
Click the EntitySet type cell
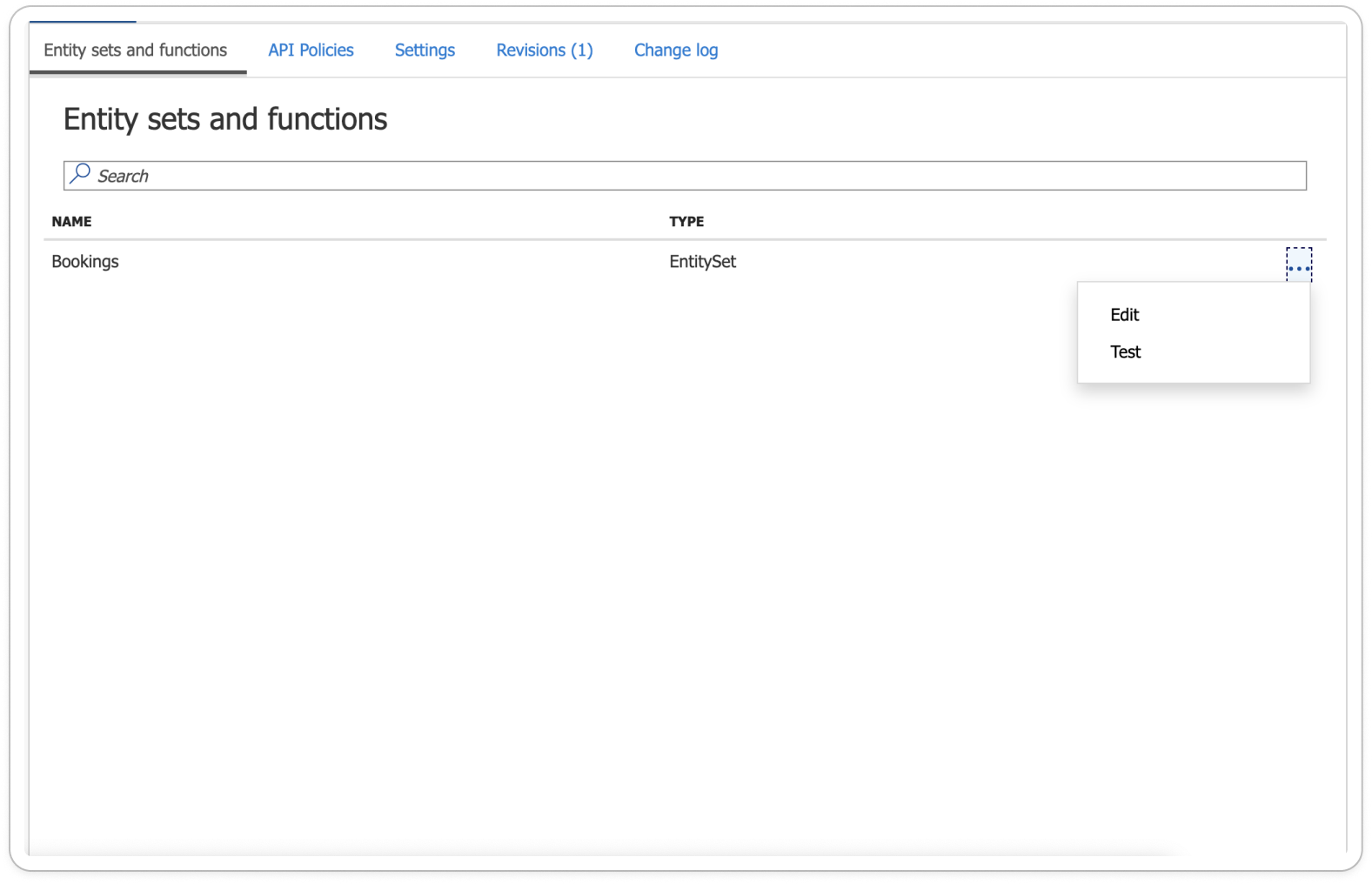coord(702,262)
